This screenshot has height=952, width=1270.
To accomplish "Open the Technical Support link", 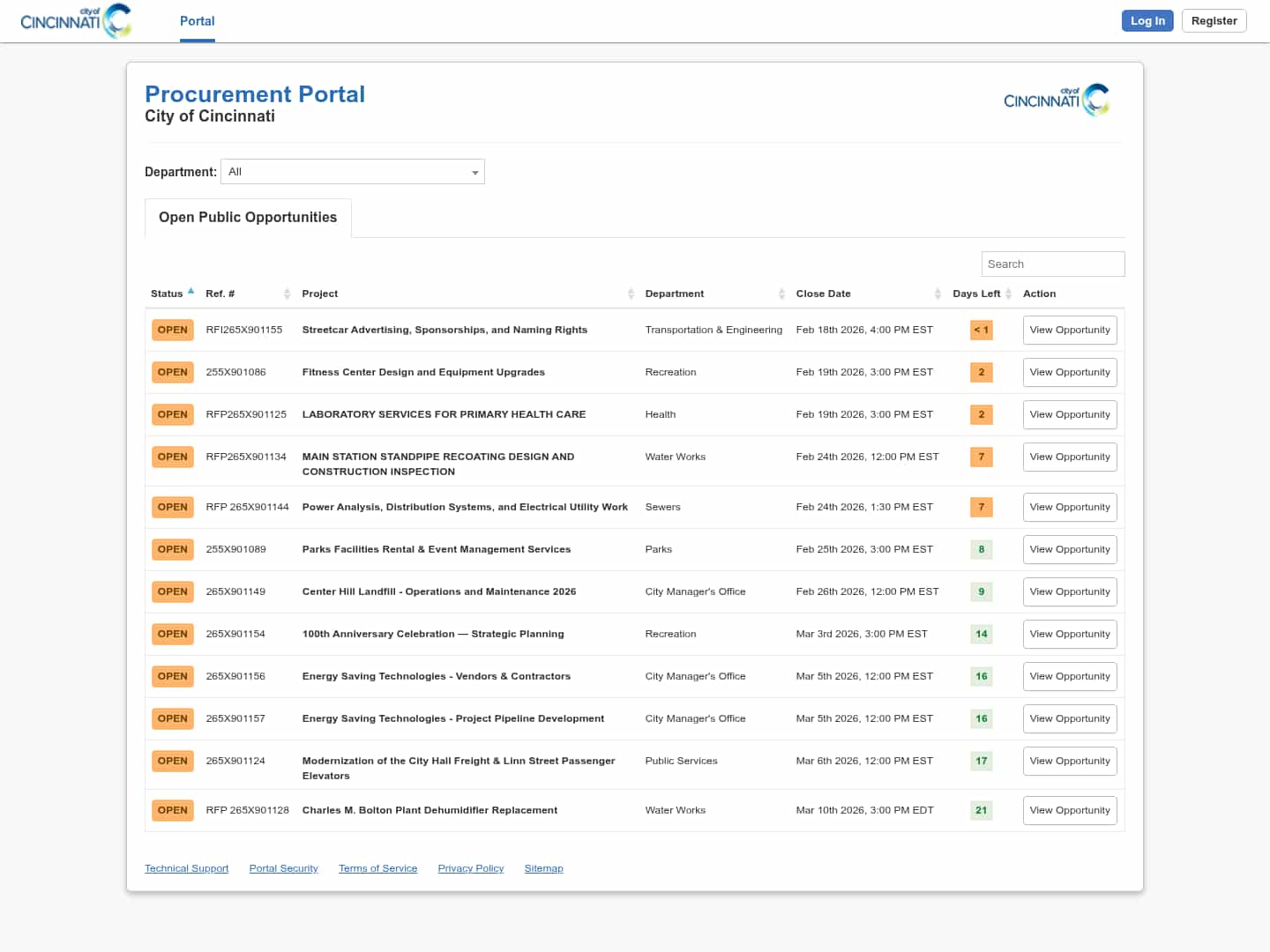I will pyautogui.click(x=186, y=869).
